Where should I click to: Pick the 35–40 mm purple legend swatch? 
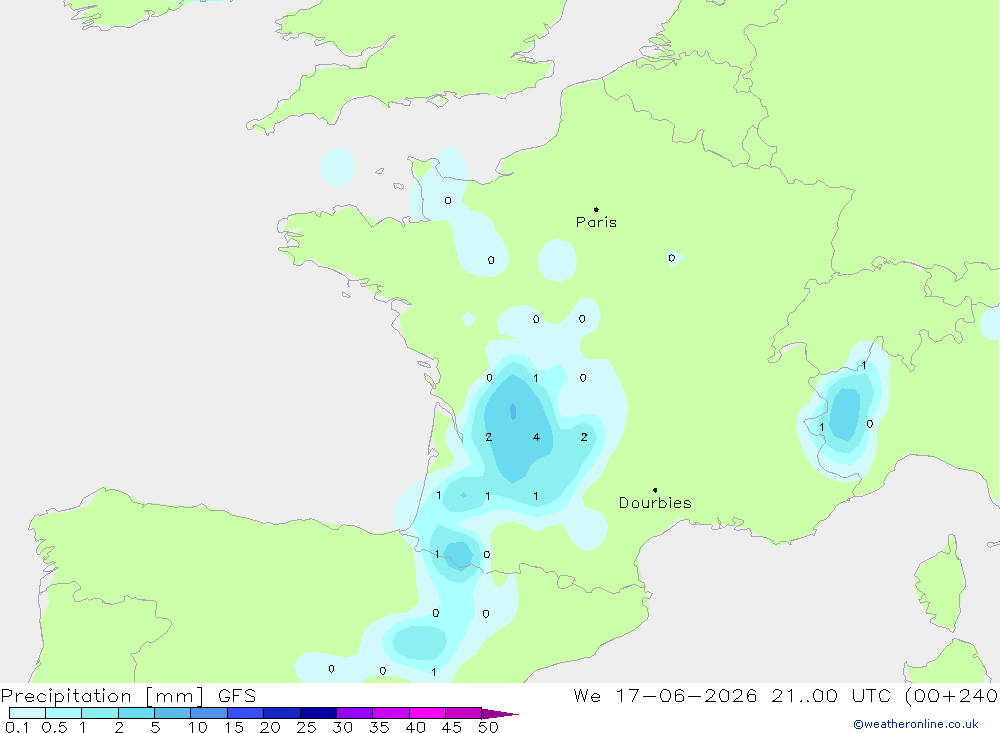(391, 713)
